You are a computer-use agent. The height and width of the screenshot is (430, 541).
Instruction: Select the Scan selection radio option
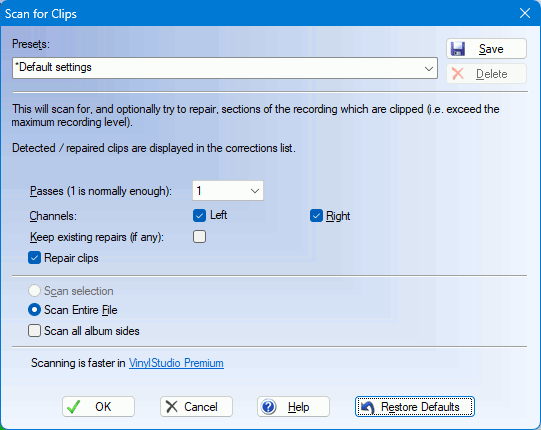pyautogui.click(x=35, y=291)
